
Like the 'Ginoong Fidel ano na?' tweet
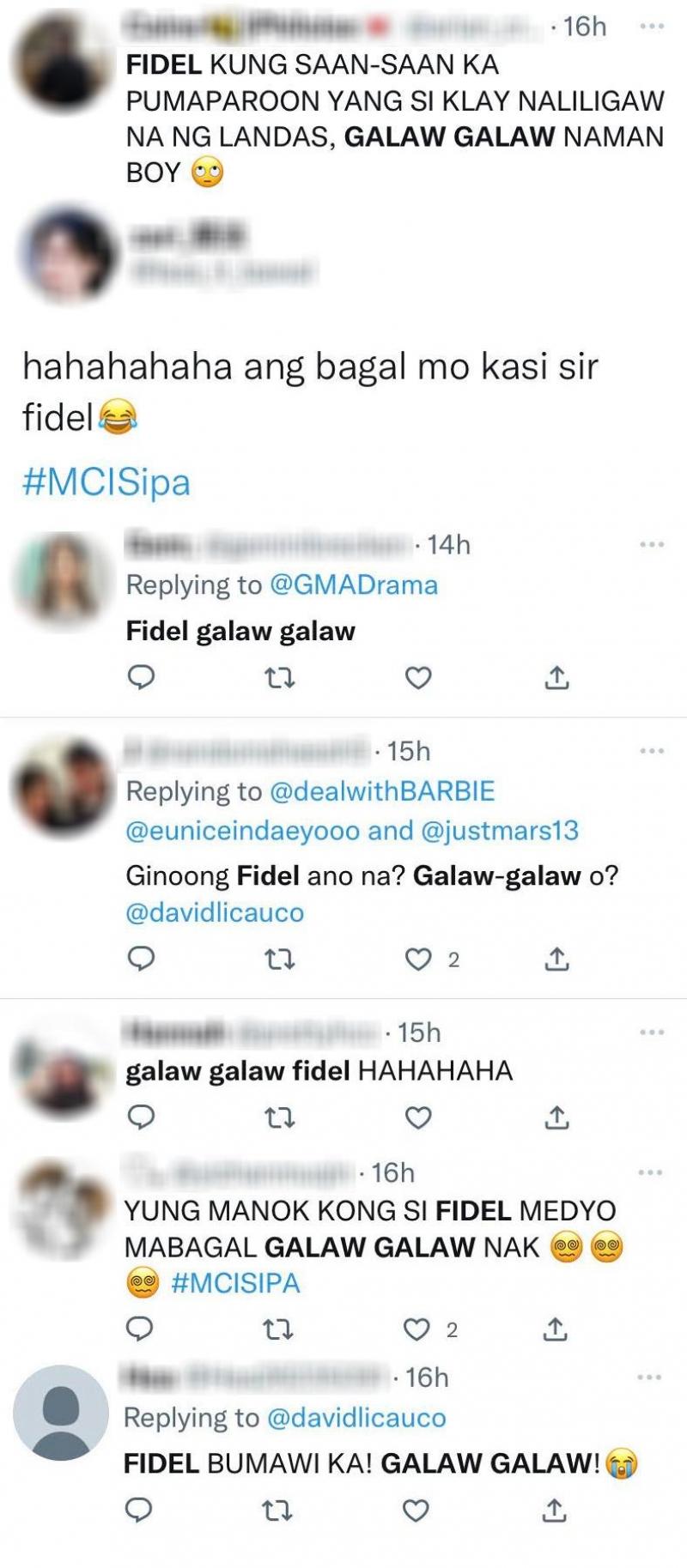pos(418,959)
